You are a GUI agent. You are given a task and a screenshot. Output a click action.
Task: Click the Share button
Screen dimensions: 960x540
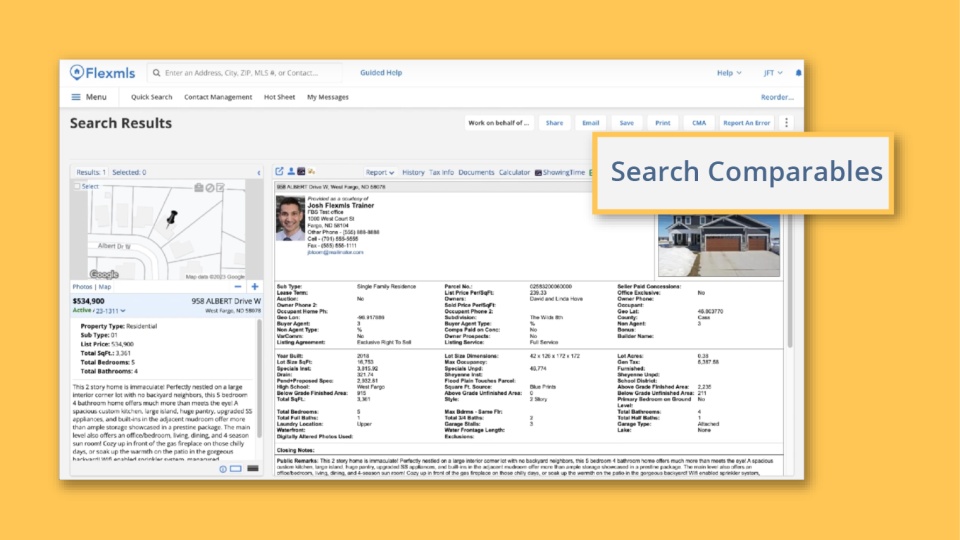pyautogui.click(x=554, y=122)
